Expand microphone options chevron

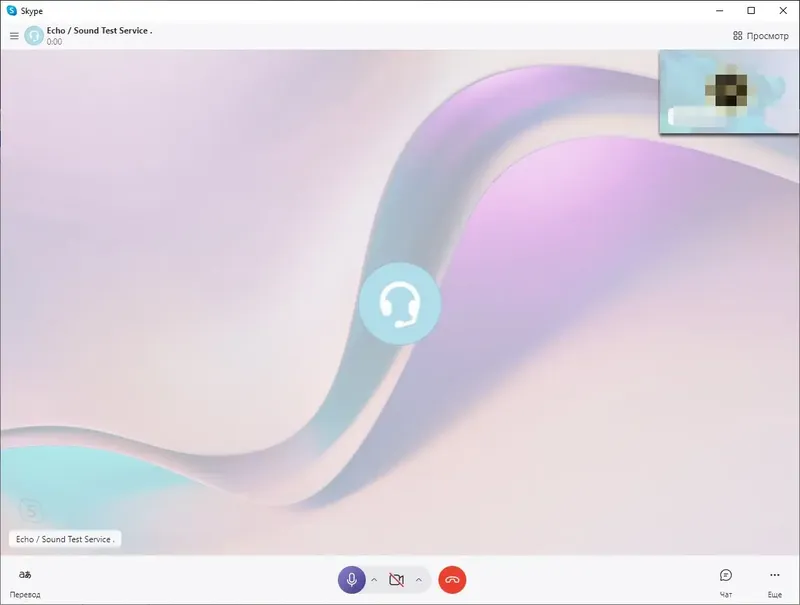[x=374, y=579]
